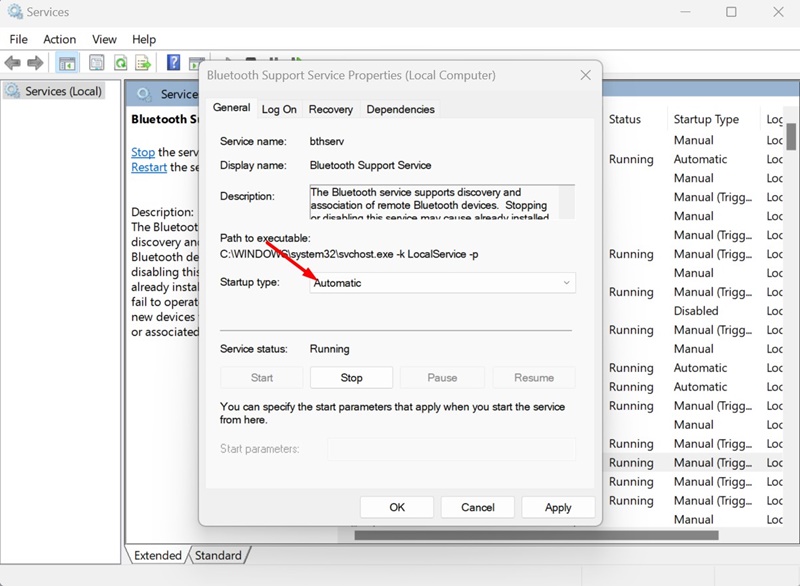Open the Action menu

pos(59,39)
